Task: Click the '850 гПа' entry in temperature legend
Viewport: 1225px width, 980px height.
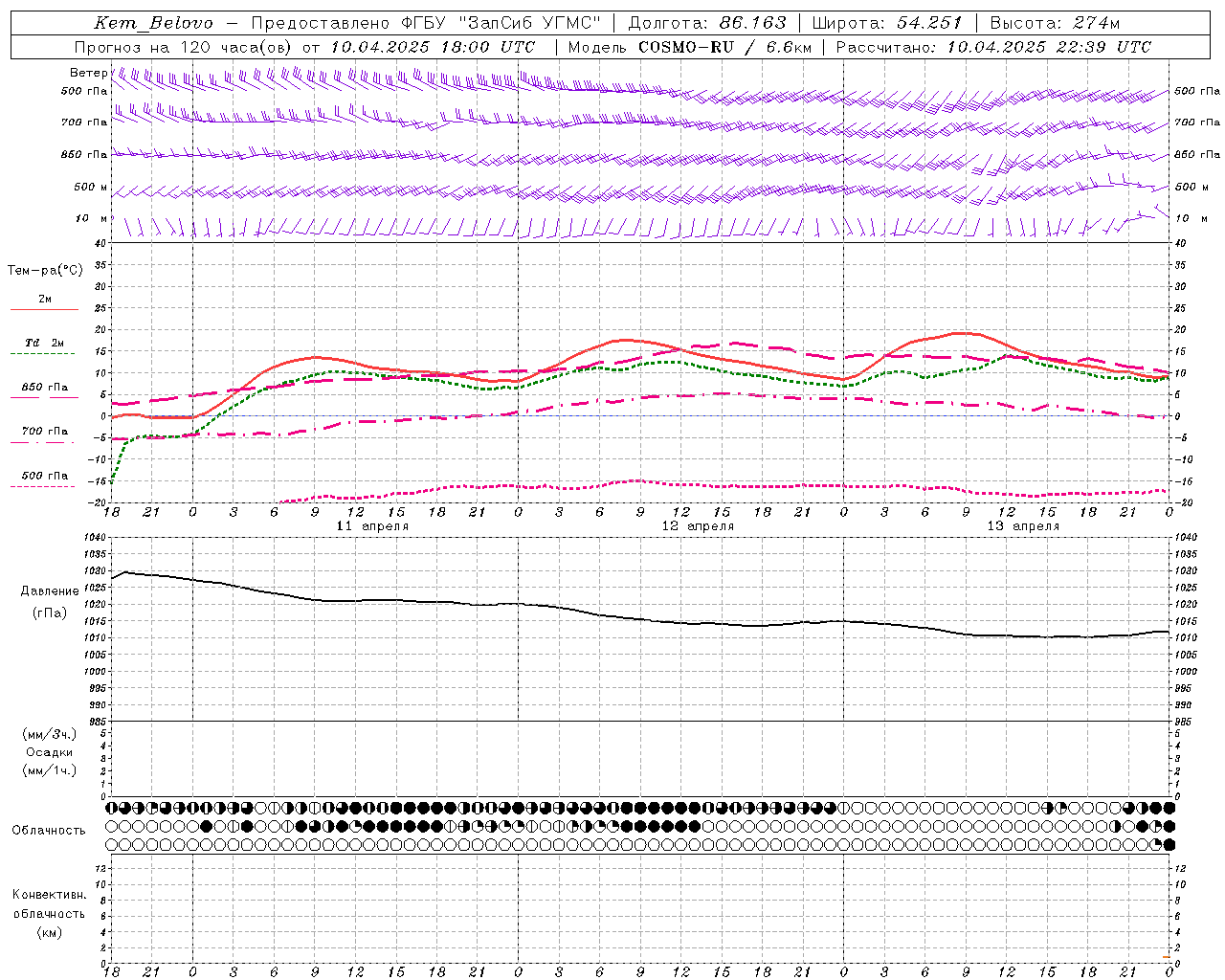Action: pos(45,388)
